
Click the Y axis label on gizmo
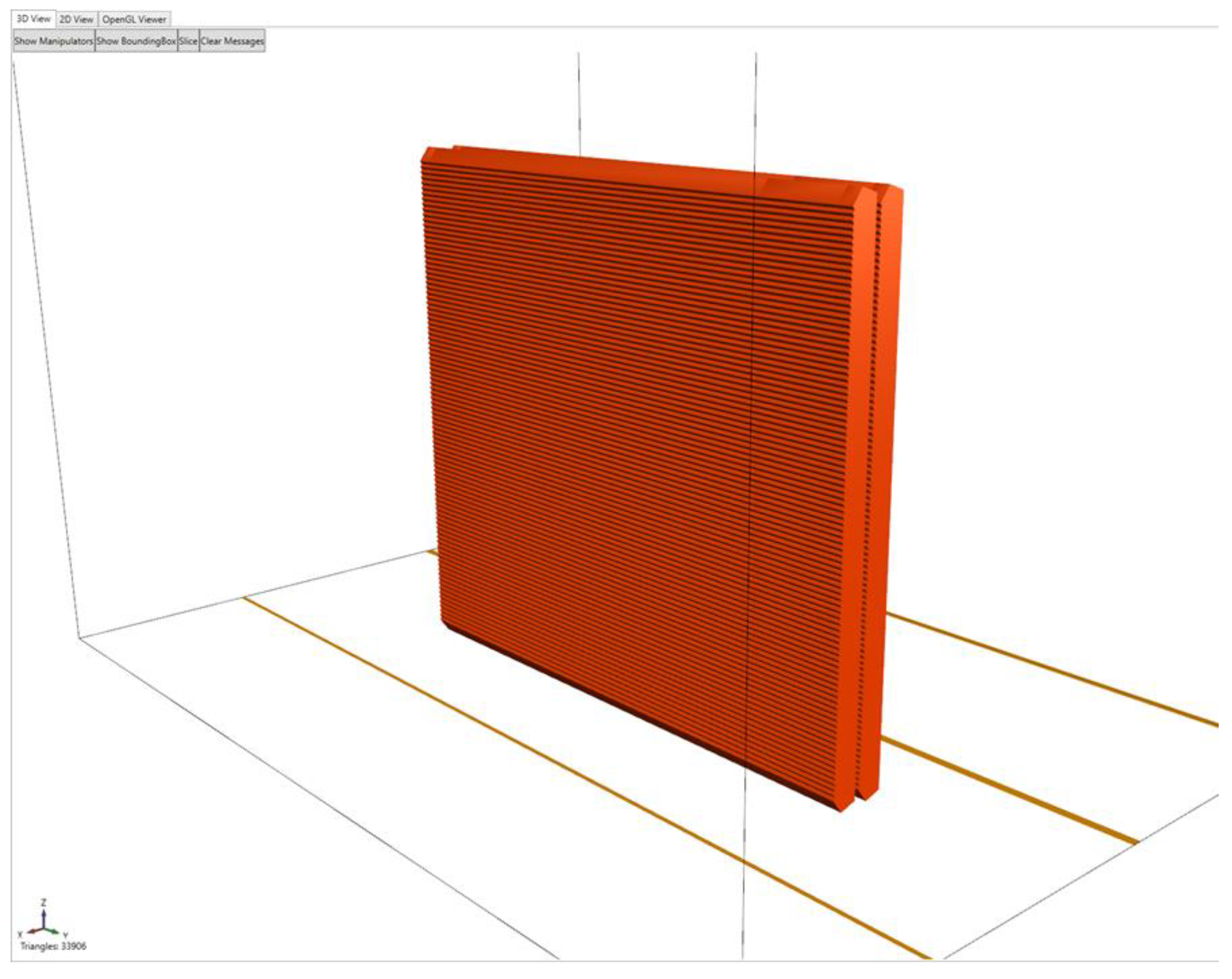click(x=66, y=934)
